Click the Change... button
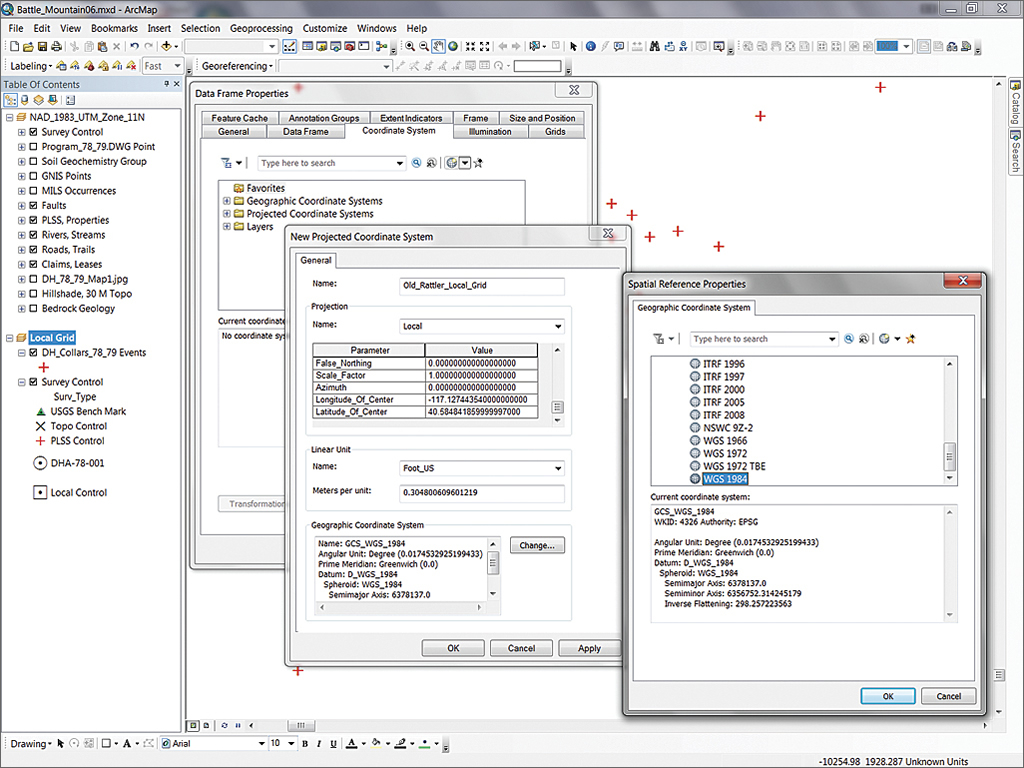 click(538, 545)
